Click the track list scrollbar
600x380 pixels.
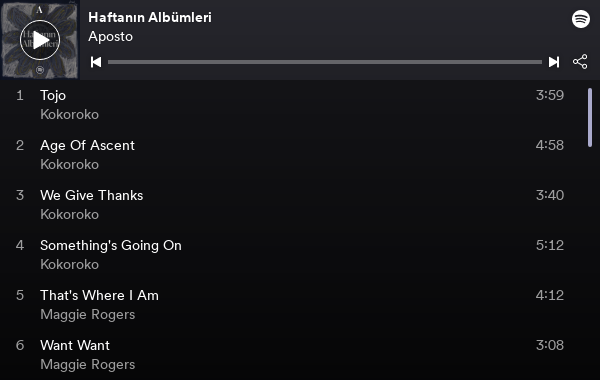pos(590,117)
